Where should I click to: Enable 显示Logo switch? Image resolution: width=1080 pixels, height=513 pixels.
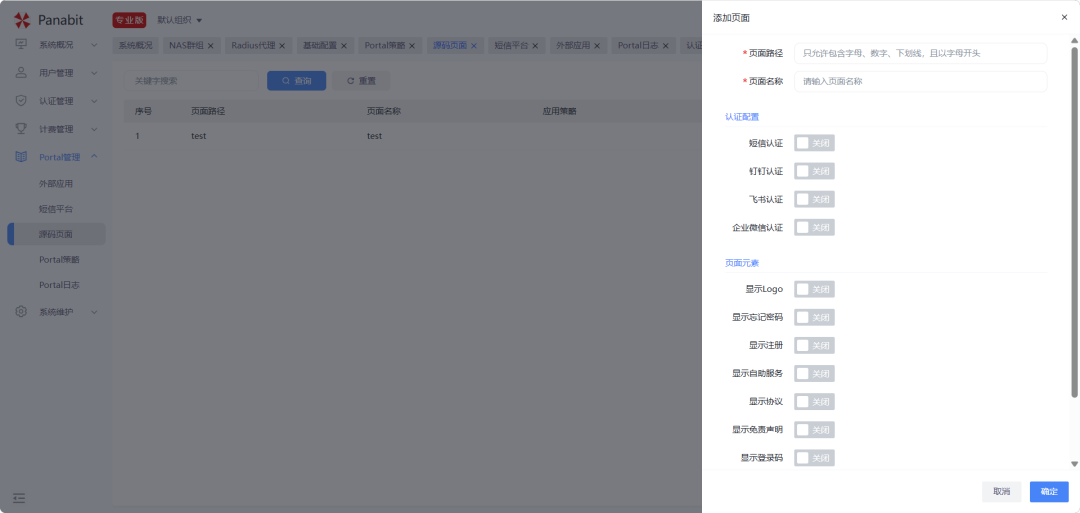coord(814,289)
